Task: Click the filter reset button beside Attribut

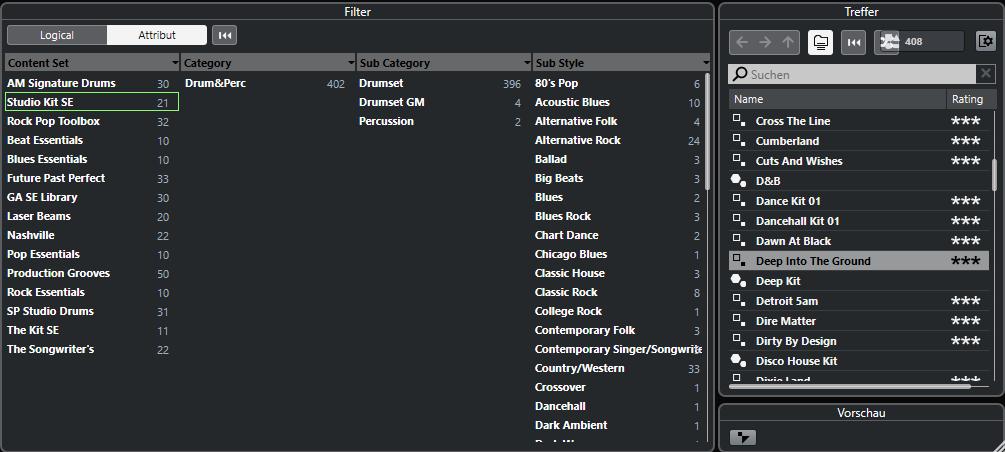Action: 225,35
